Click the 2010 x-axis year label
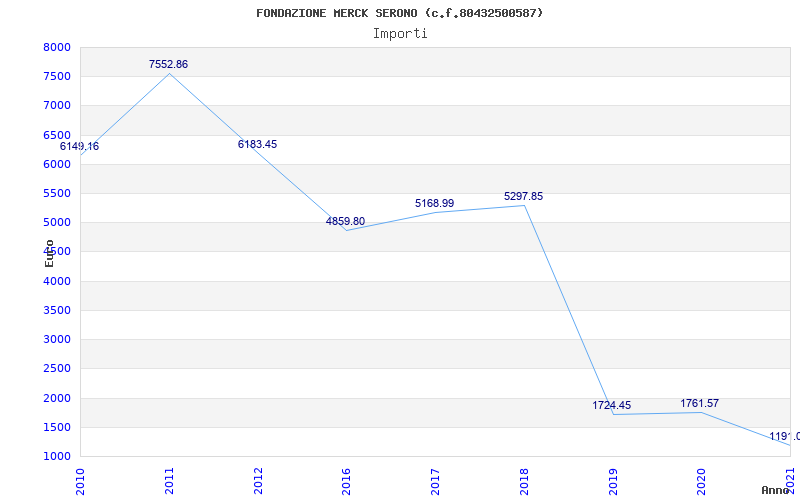800x500 pixels. coord(80,481)
